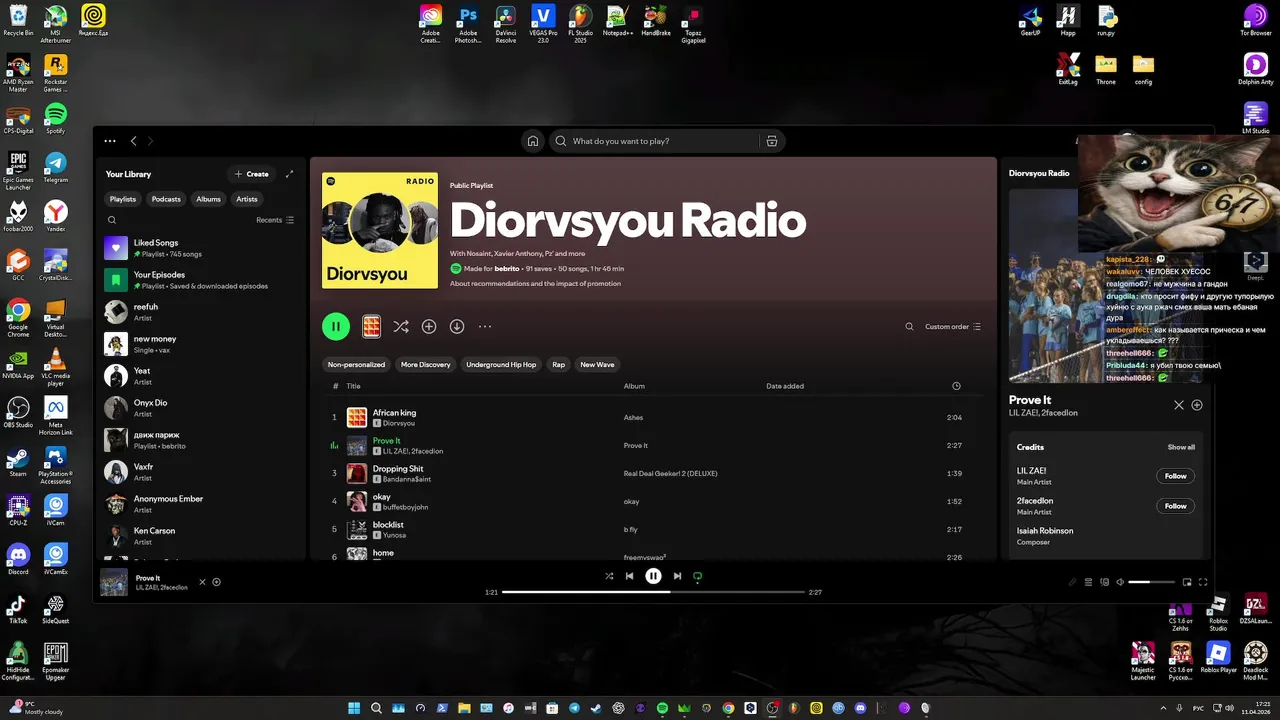This screenshot has width=1280, height=720.
Task: Open the Windows Start menu
Action: (x=354, y=708)
